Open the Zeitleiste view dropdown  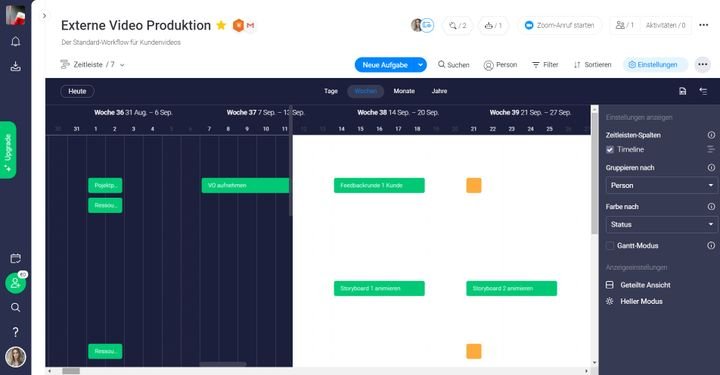point(93,65)
